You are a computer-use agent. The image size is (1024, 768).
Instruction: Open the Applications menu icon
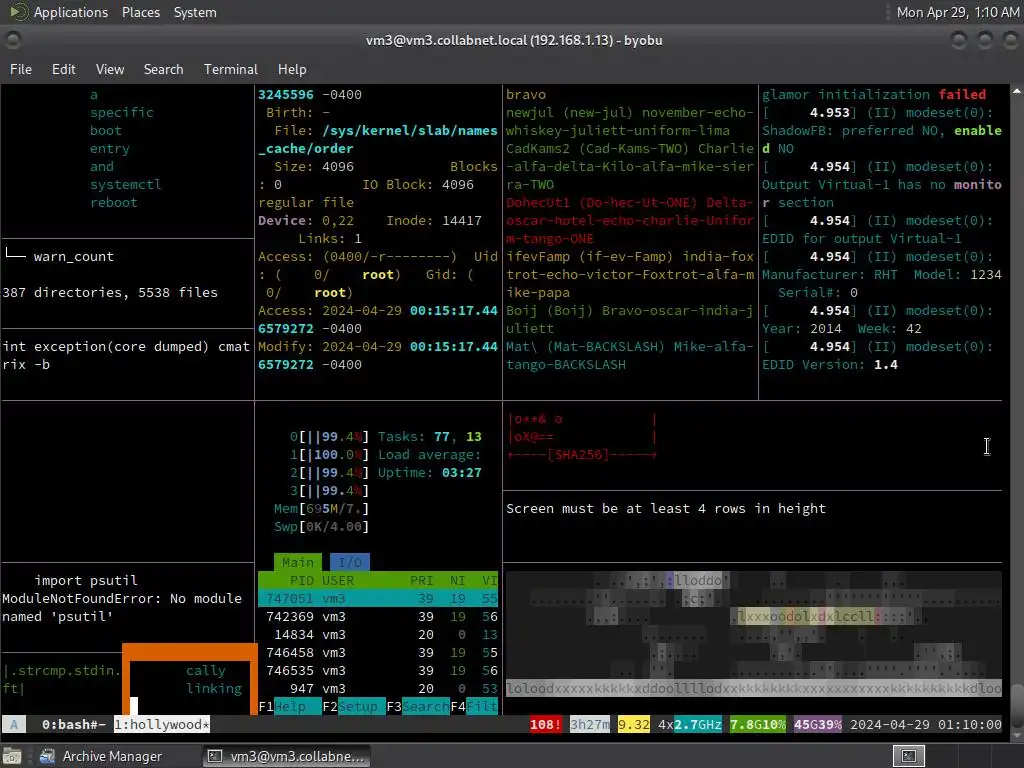pos(18,12)
